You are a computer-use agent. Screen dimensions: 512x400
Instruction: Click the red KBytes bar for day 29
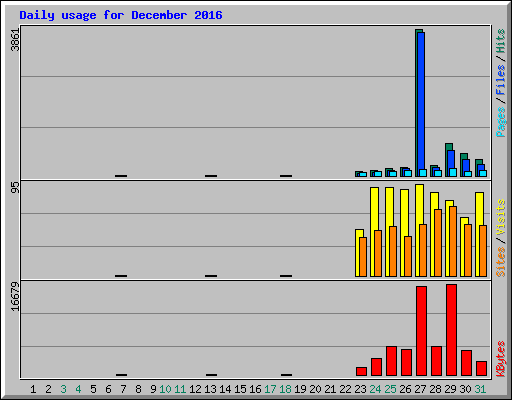[451, 330]
